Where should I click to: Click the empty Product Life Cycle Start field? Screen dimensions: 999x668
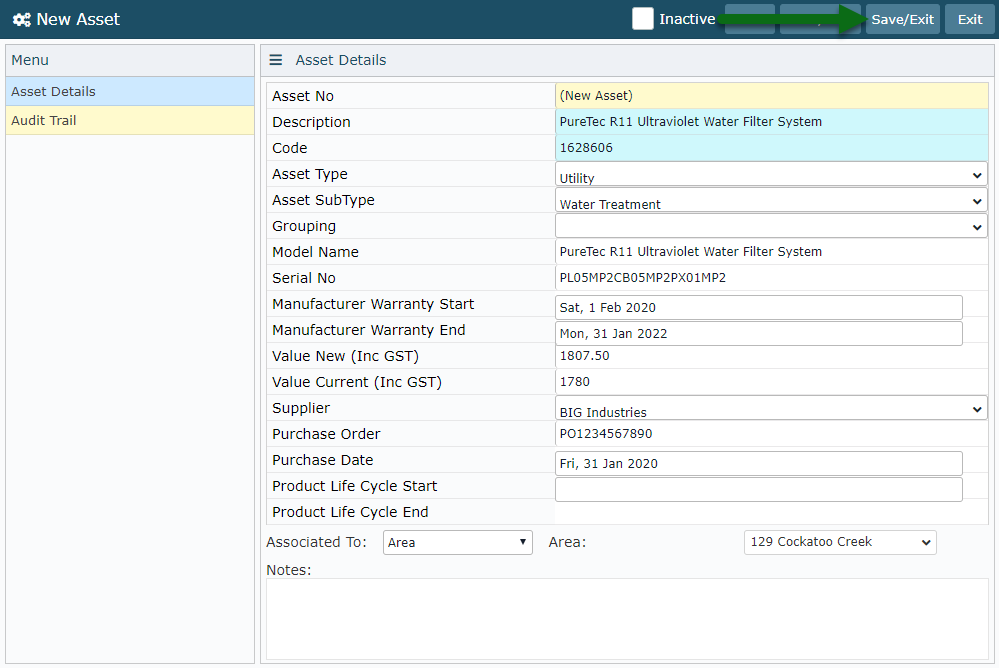pyautogui.click(x=759, y=490)
